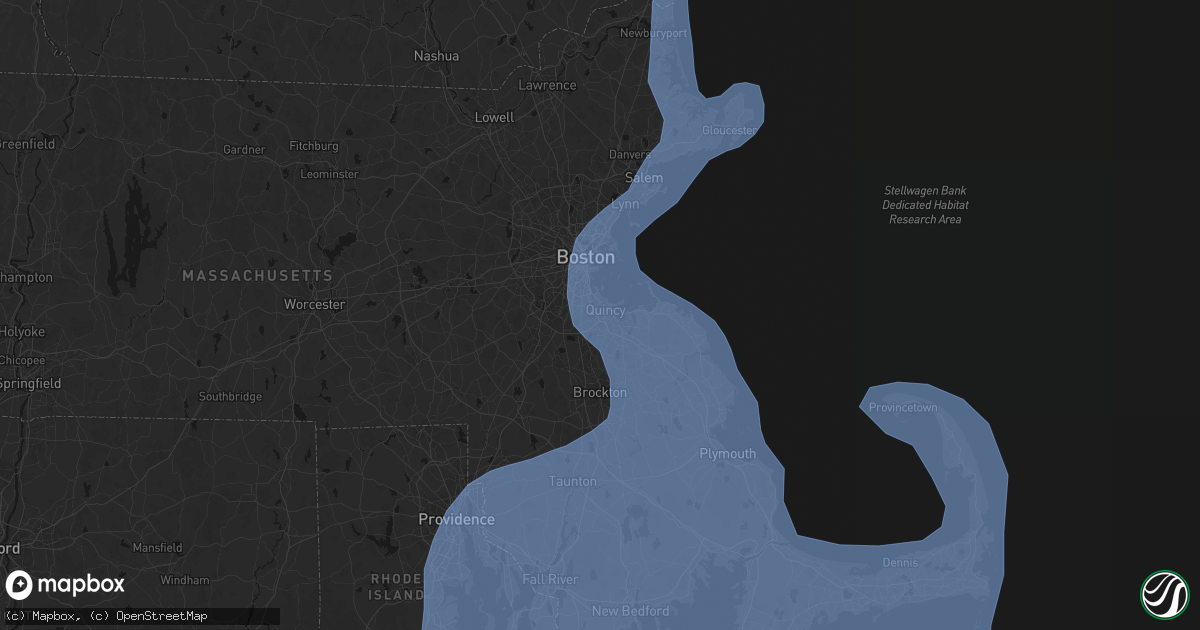Click the Plymouth label
The width and height of the screenshot is (1200, 630).
pyautogui.click(x=728, y=454)
